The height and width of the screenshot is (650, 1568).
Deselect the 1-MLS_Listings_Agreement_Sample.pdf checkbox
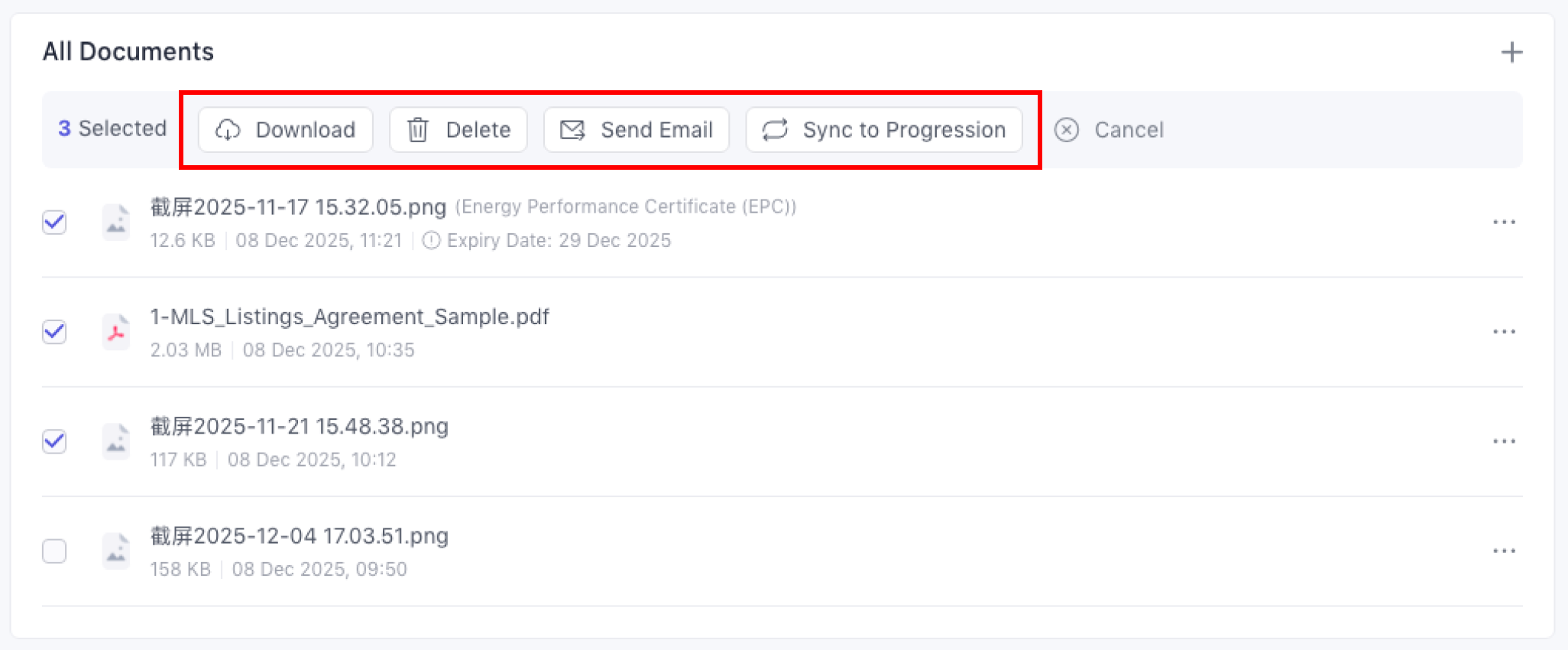(54, 332)
